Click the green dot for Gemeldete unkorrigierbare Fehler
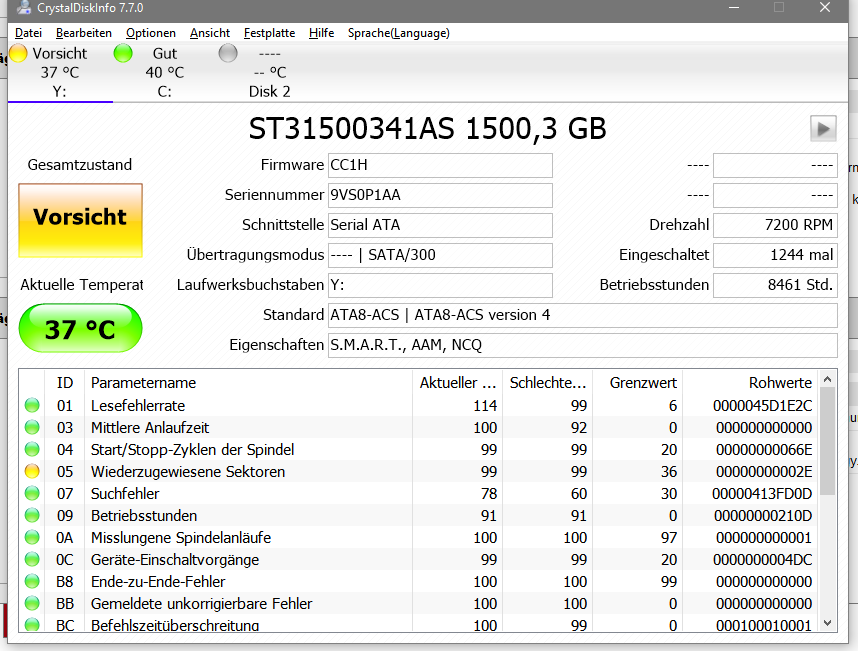The image size is (858, 651). pos(32,603)
